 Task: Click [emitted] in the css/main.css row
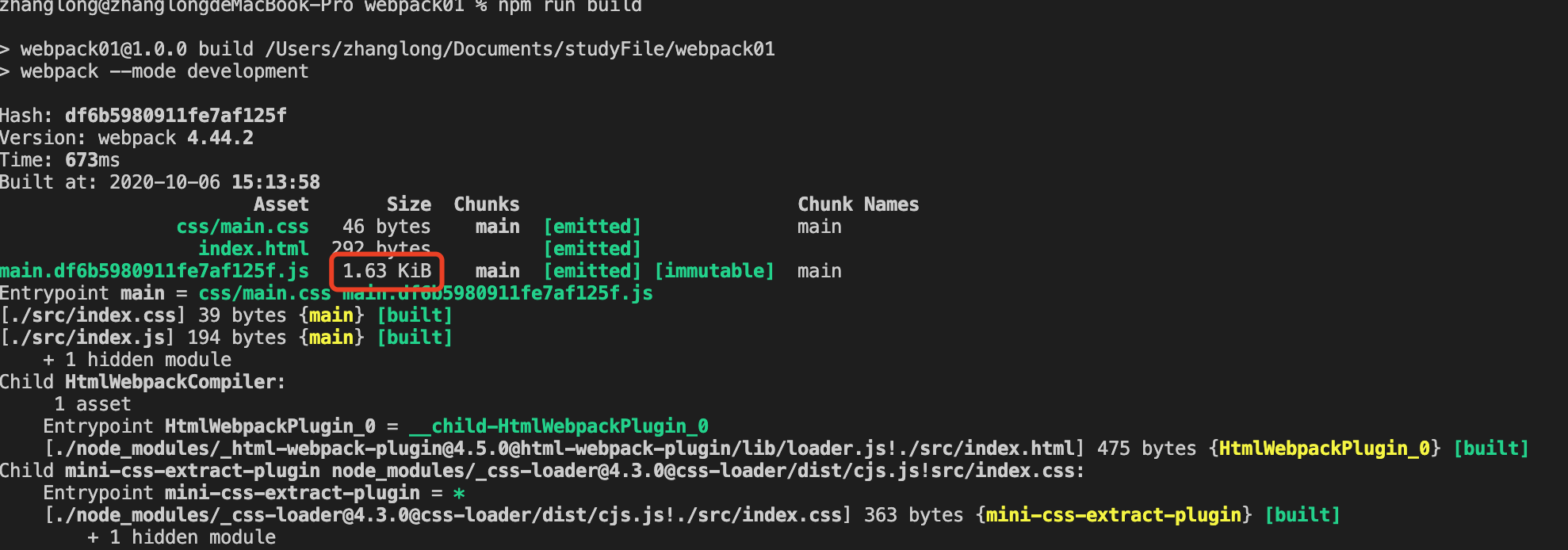(x=592, y=227)
